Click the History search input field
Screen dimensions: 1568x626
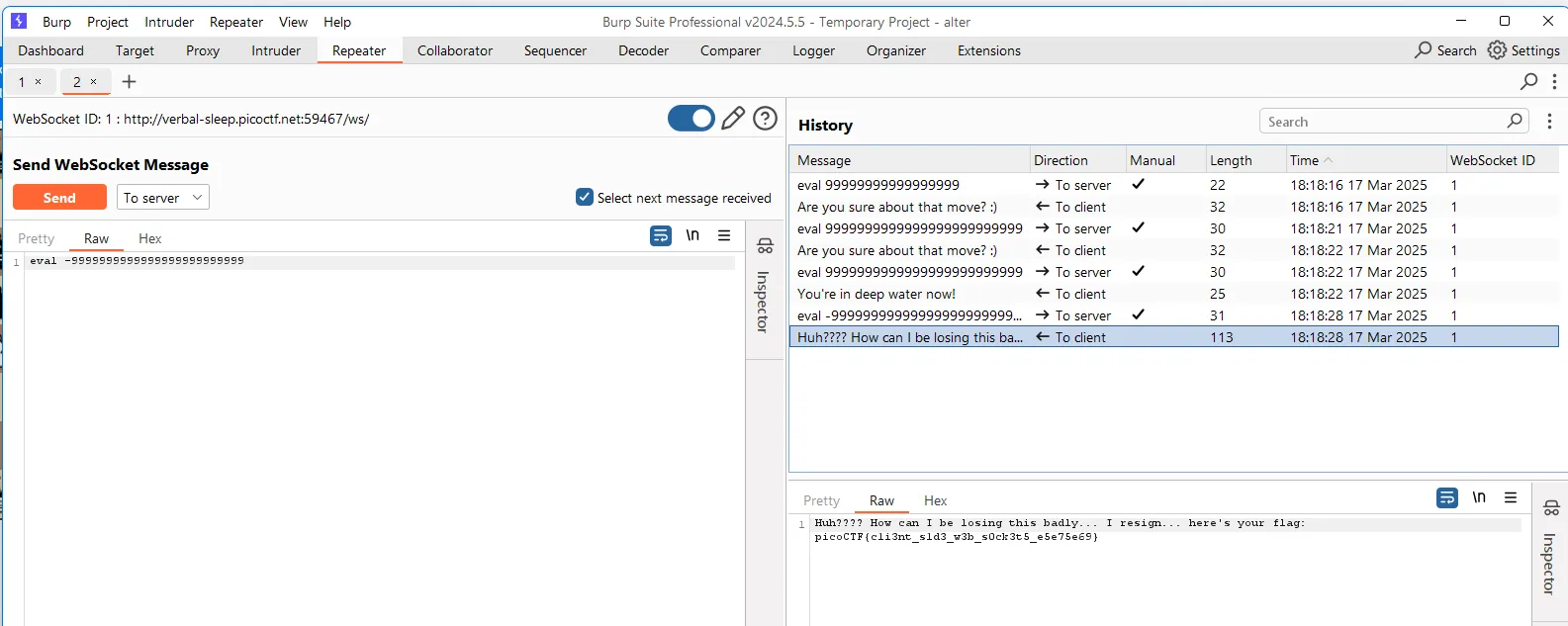[x=1385, y=122]
